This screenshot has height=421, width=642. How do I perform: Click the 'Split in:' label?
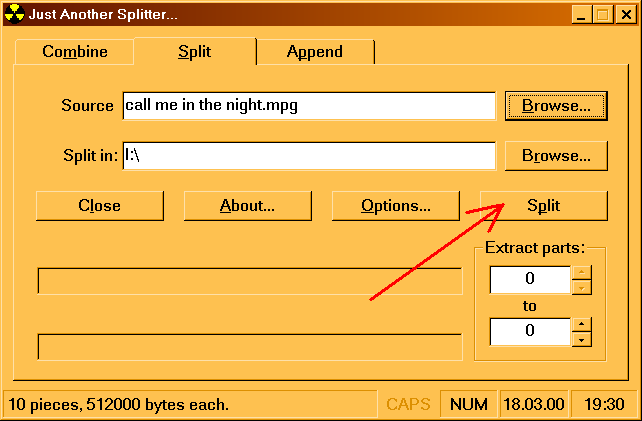tap(90, 156)
